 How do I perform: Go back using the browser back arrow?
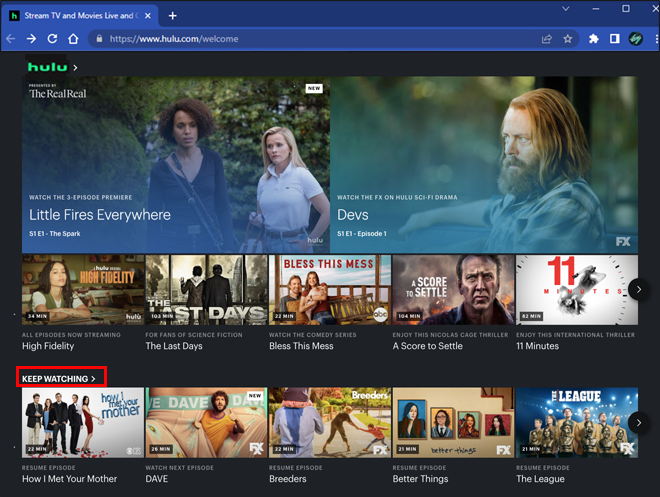(x=11, y=39)
